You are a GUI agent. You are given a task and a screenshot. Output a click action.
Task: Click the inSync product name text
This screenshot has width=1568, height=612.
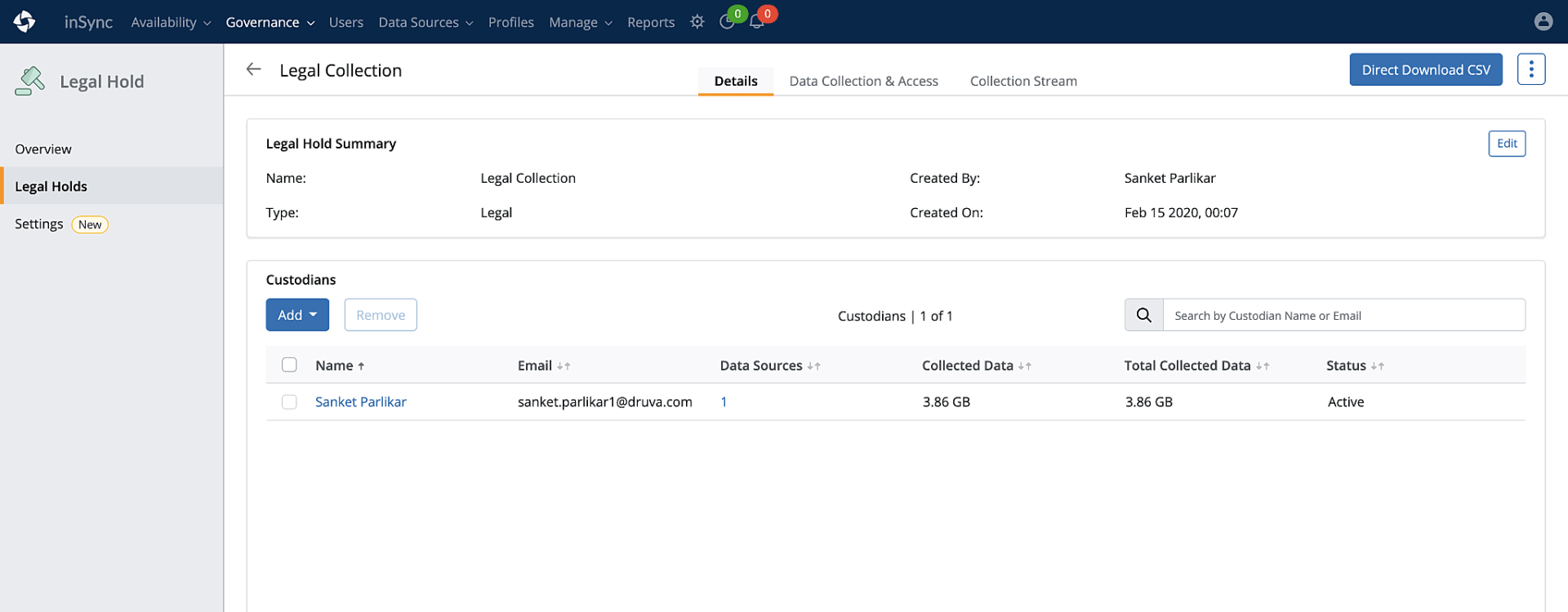click(89, 22)
